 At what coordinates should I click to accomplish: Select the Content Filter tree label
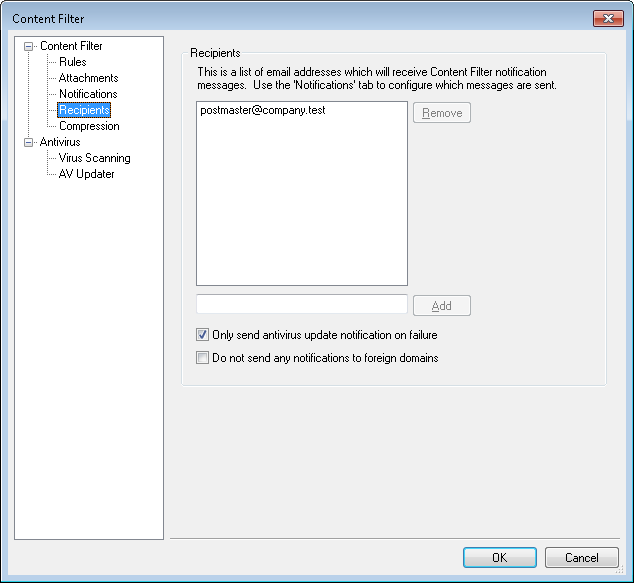point(71,46)
